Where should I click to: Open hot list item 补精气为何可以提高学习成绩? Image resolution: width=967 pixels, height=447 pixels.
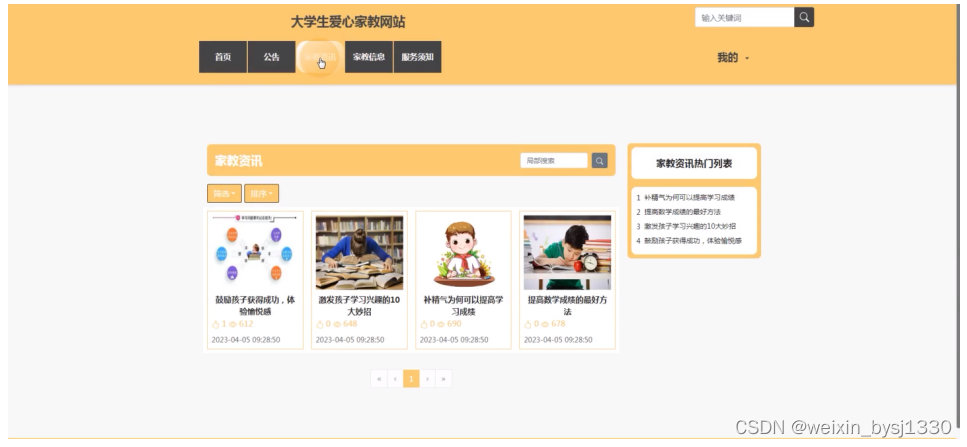(x=689, y=198)
